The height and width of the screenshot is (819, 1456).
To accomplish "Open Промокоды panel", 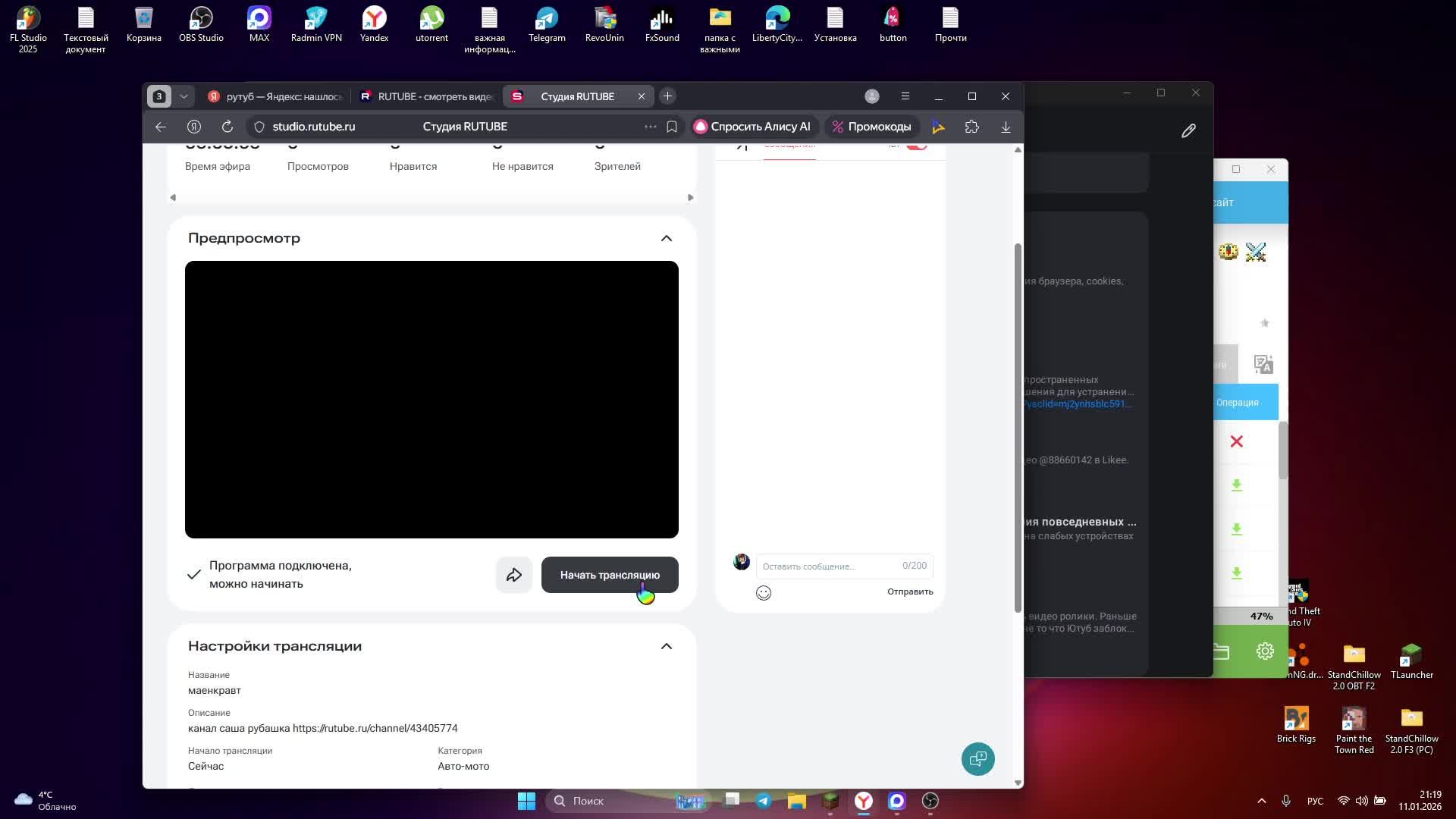I will 872,127.
